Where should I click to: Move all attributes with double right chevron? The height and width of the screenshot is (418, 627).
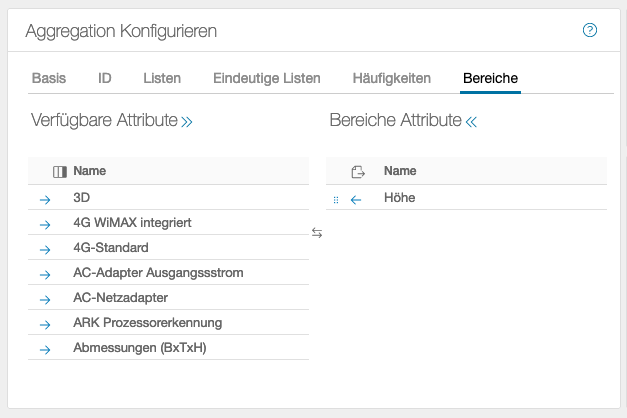(x=187, y=121)
